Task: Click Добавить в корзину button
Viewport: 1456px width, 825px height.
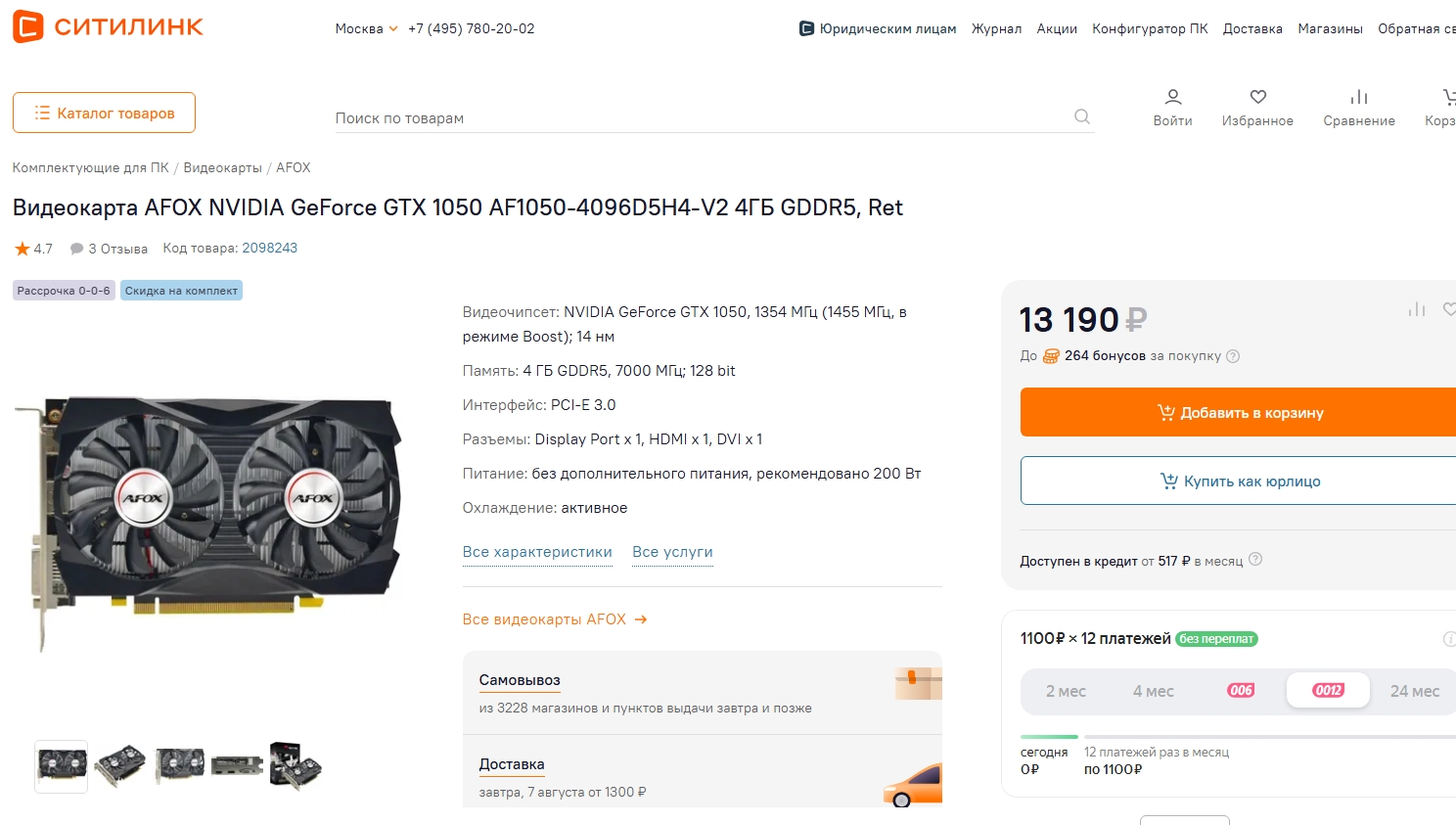Action: point(1239,412)
